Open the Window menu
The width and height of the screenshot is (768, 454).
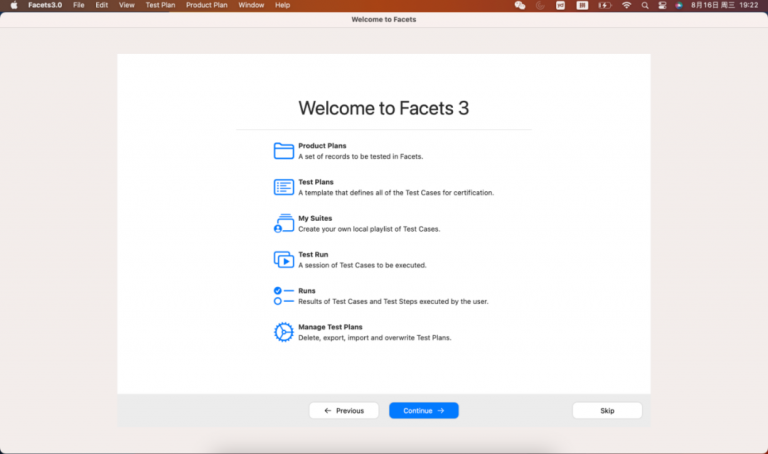[251, 5]
